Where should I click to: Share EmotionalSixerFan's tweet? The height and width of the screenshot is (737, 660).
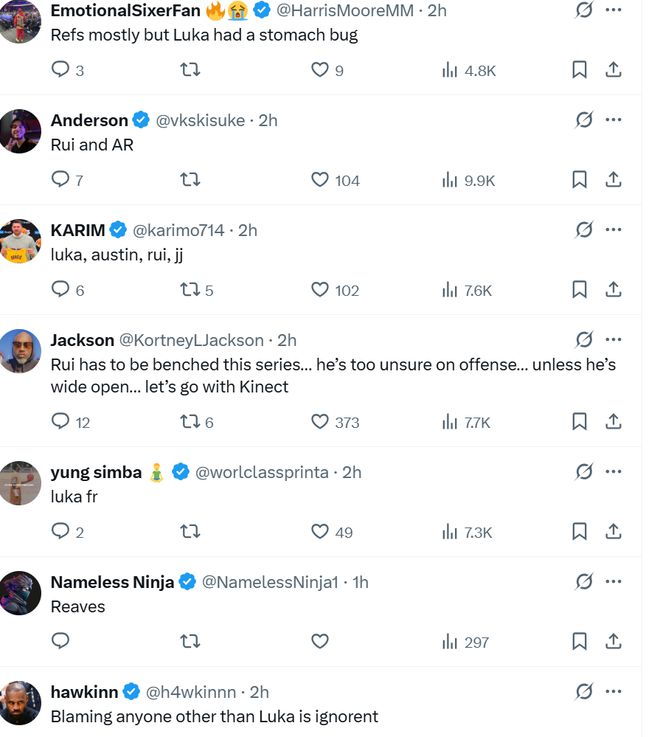pos(614,70)
